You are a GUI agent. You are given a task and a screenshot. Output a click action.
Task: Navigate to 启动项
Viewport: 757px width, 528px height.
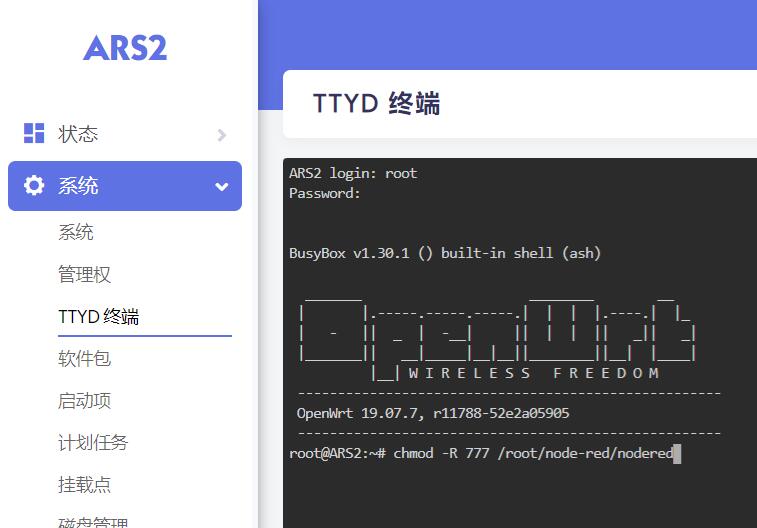click(x=84, y=401)
